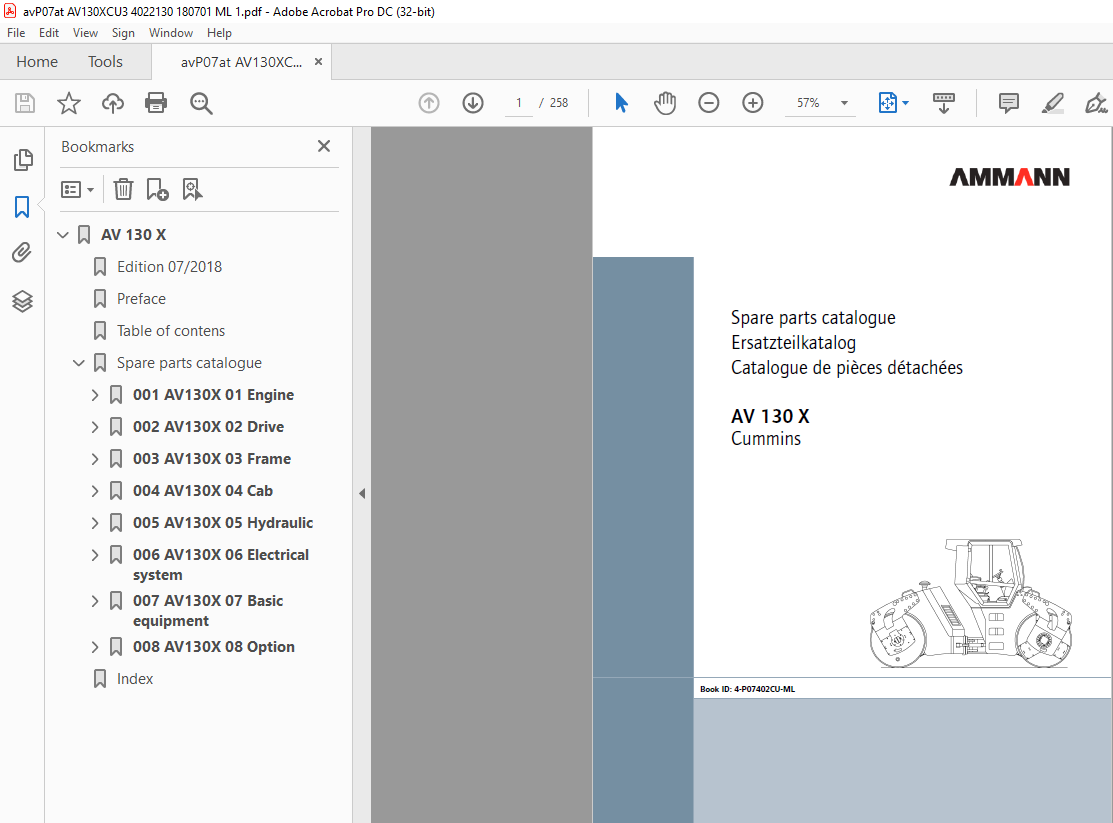1113x823 pixels.
Task: Open the scrolling mode keyboard-arrow icon
Action: click(943, 103)
